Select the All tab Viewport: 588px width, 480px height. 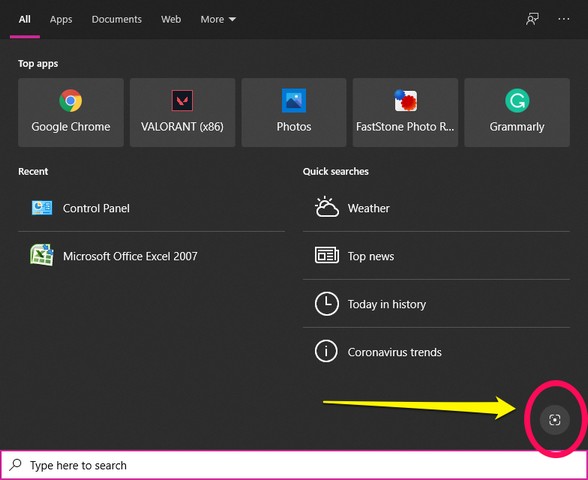point(25,19)
